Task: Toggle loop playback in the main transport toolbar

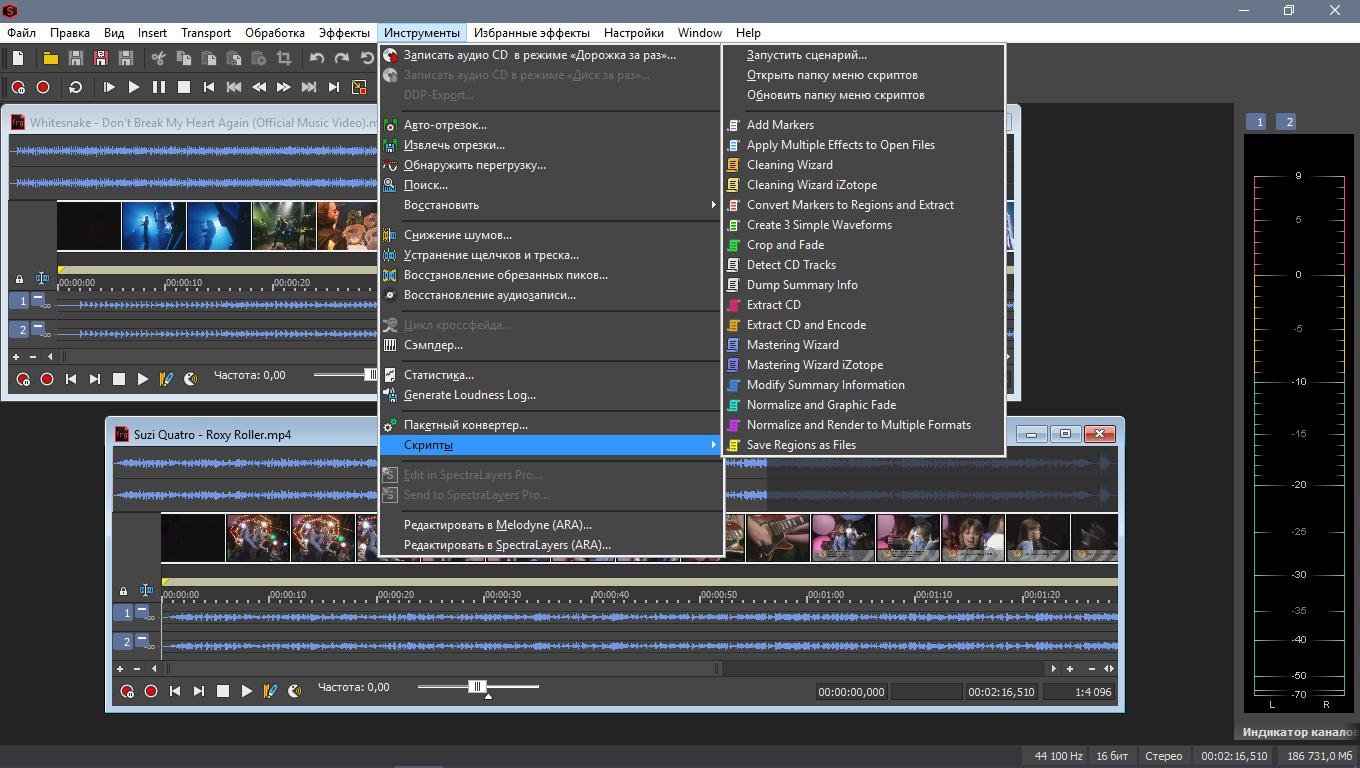Action: (x=75, y=87)
